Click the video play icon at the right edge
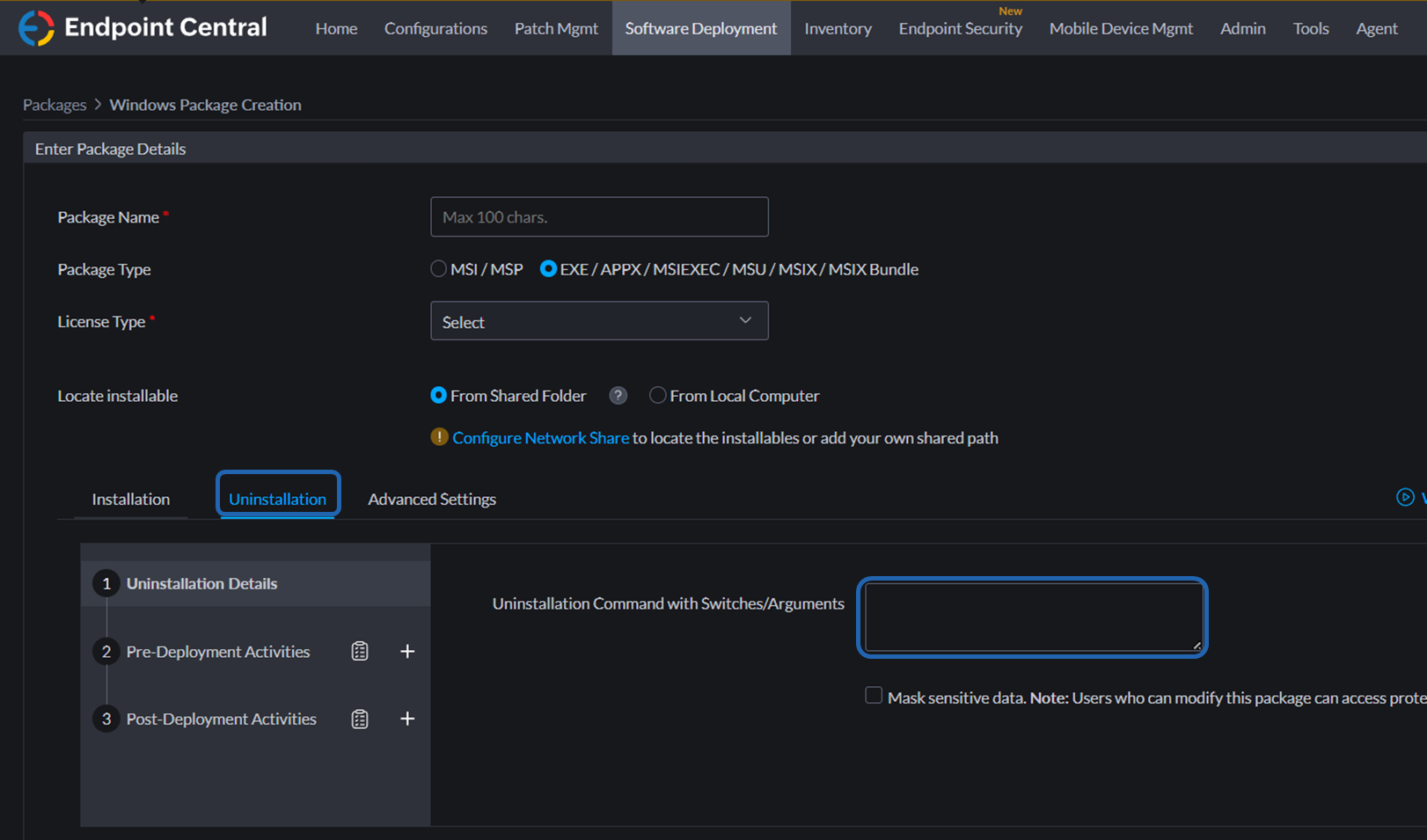Viewport: 1427px width, 840px height. tap(1405, 498)
